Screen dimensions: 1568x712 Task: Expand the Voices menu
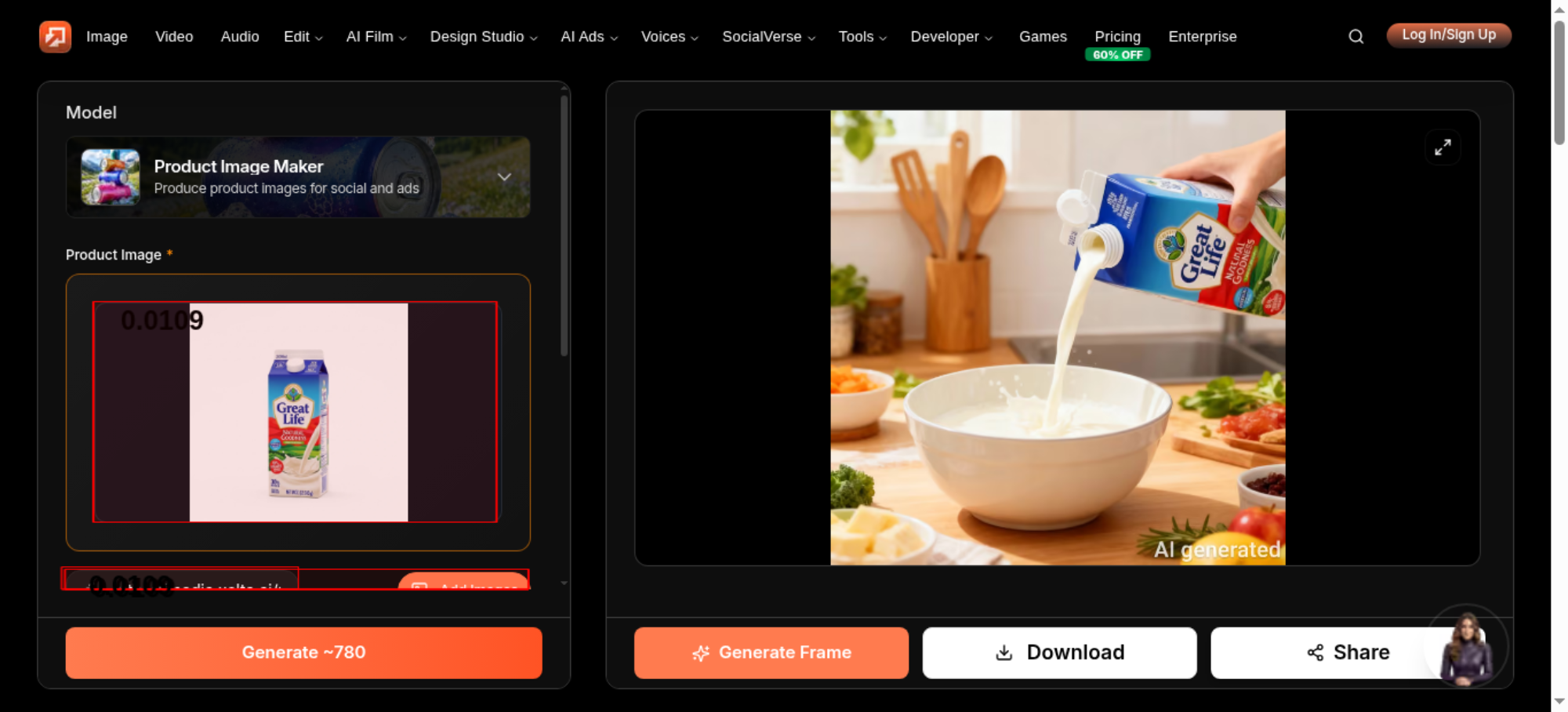pos(670,37)
